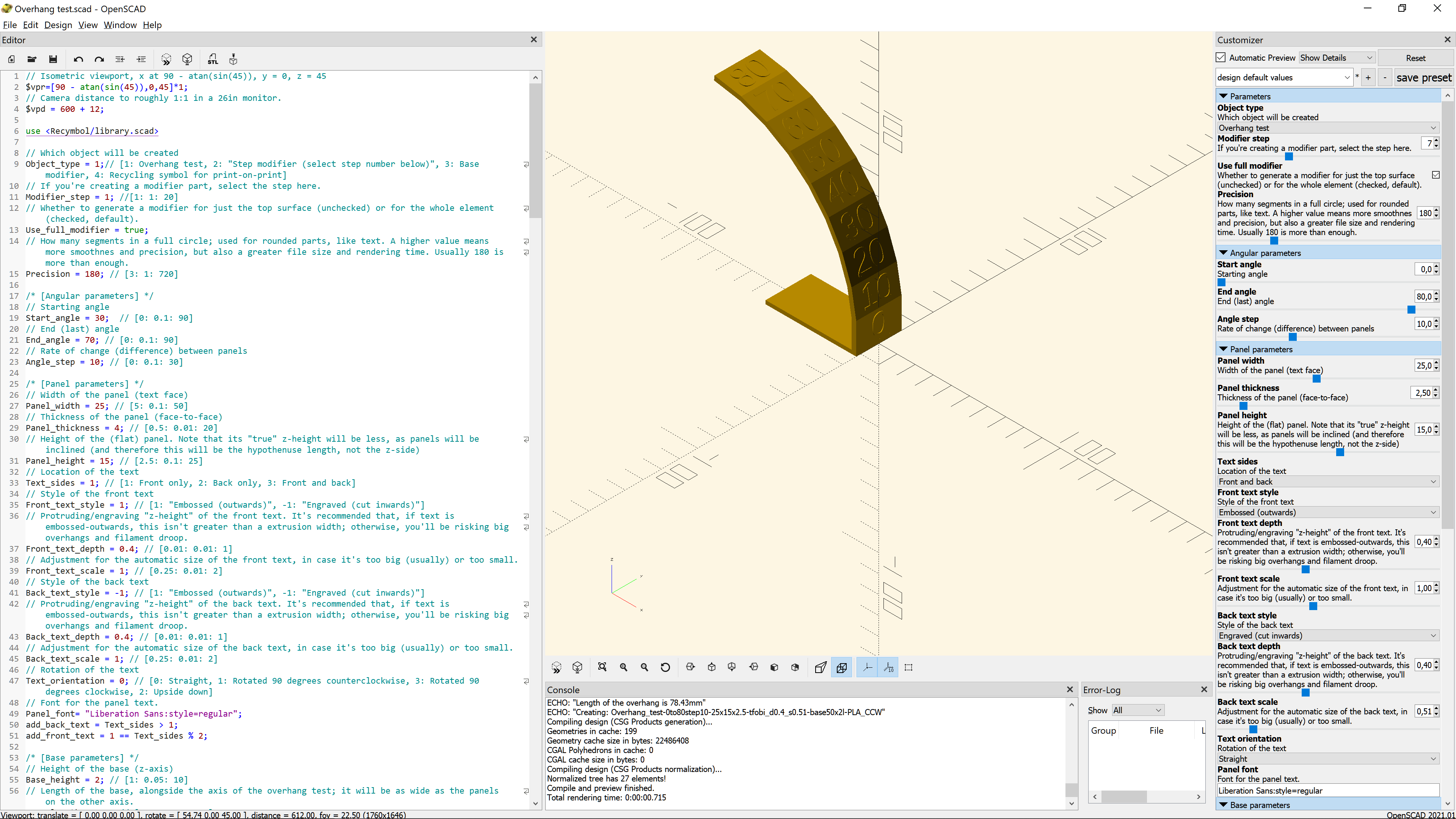The width and height of the screenshot is (1456, 819).
Task: Collapse the Angular parameters section
Action: 1224,253
